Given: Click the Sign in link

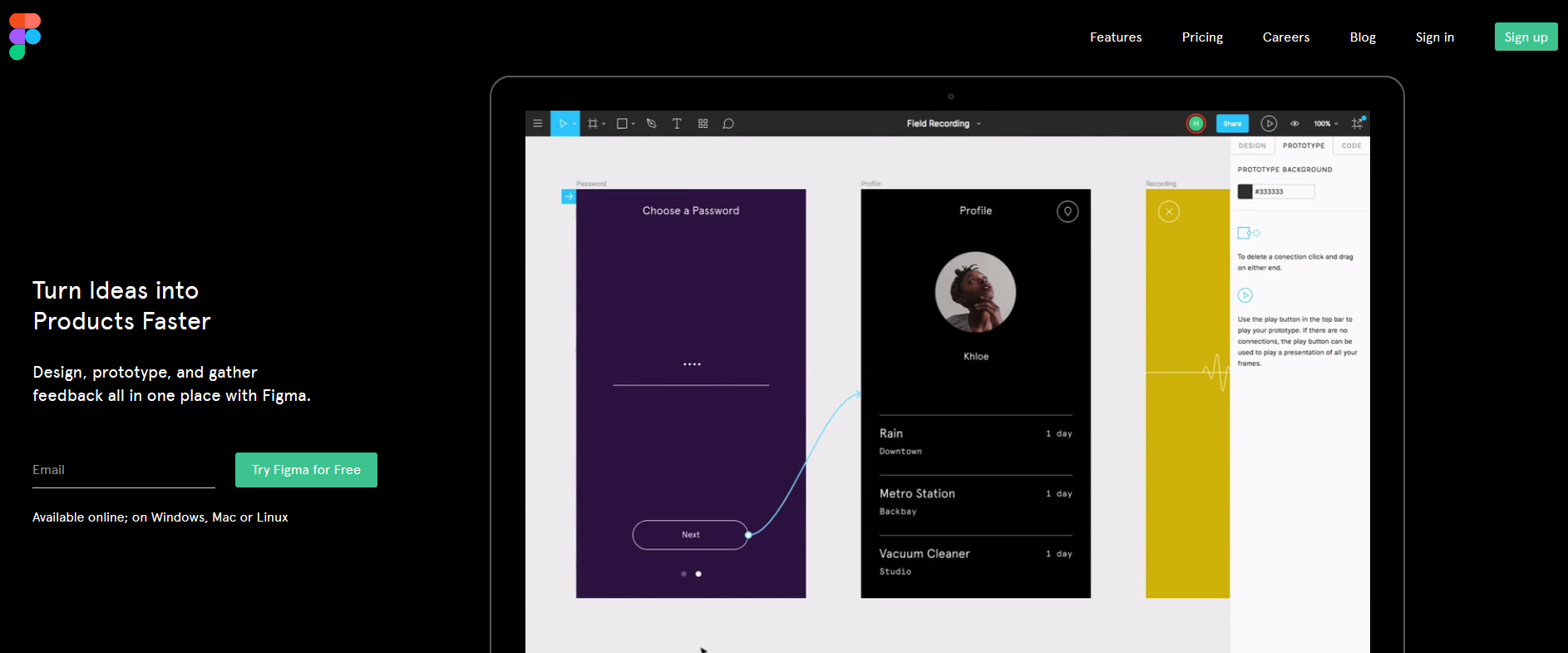Looking at the screenshot, I should pos(1435,37).
